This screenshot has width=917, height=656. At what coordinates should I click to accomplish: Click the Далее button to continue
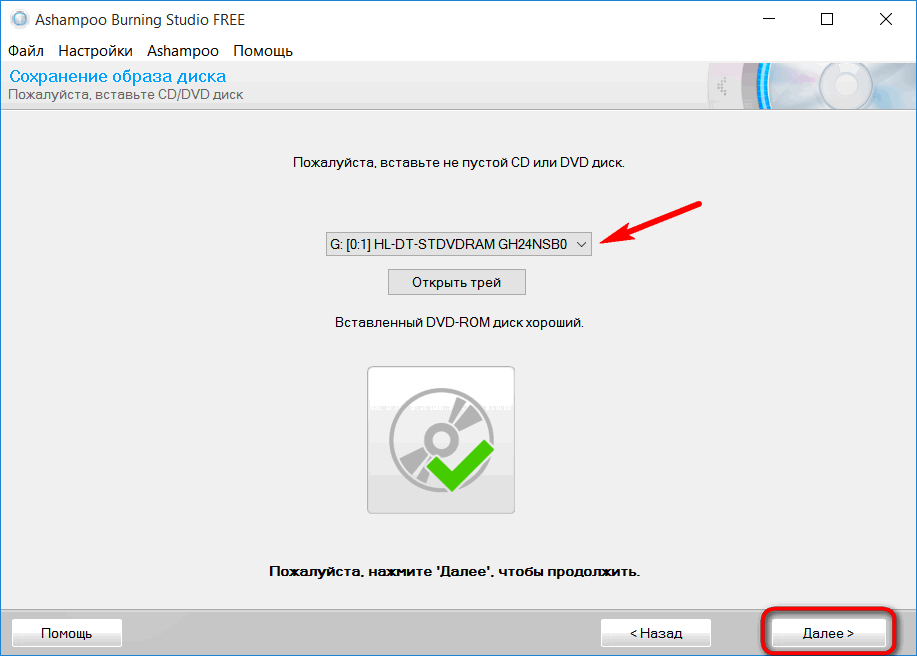point(828,633)
